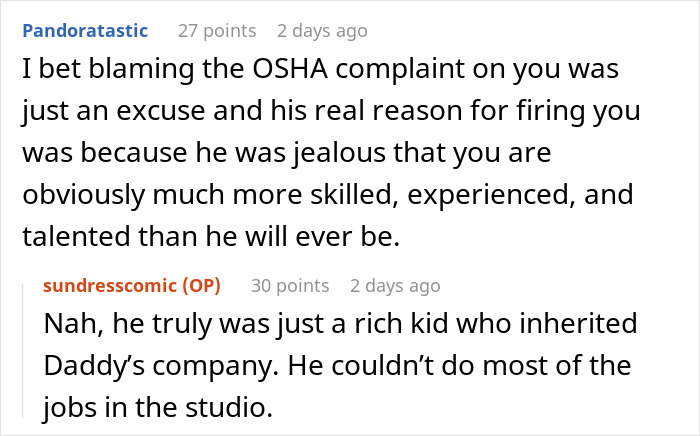Click the "2 days ago" timestamp on sundresscomic's reply
Screen dimensions: 700x436
coord(395,286)
